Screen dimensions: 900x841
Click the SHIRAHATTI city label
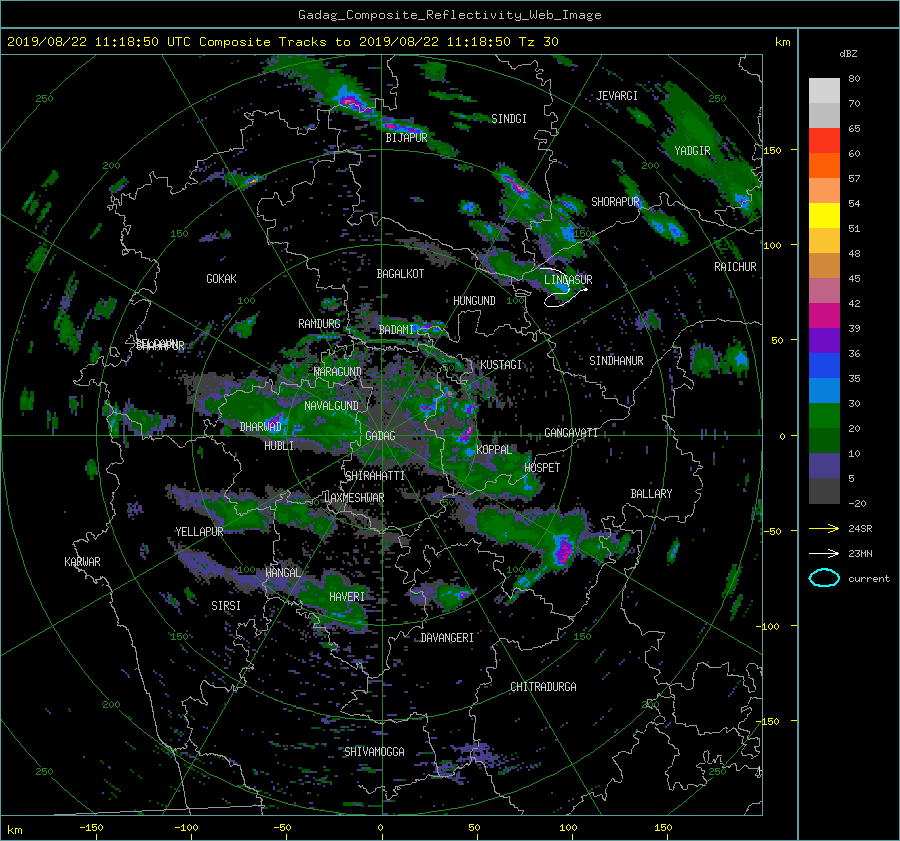coord(375,476)
